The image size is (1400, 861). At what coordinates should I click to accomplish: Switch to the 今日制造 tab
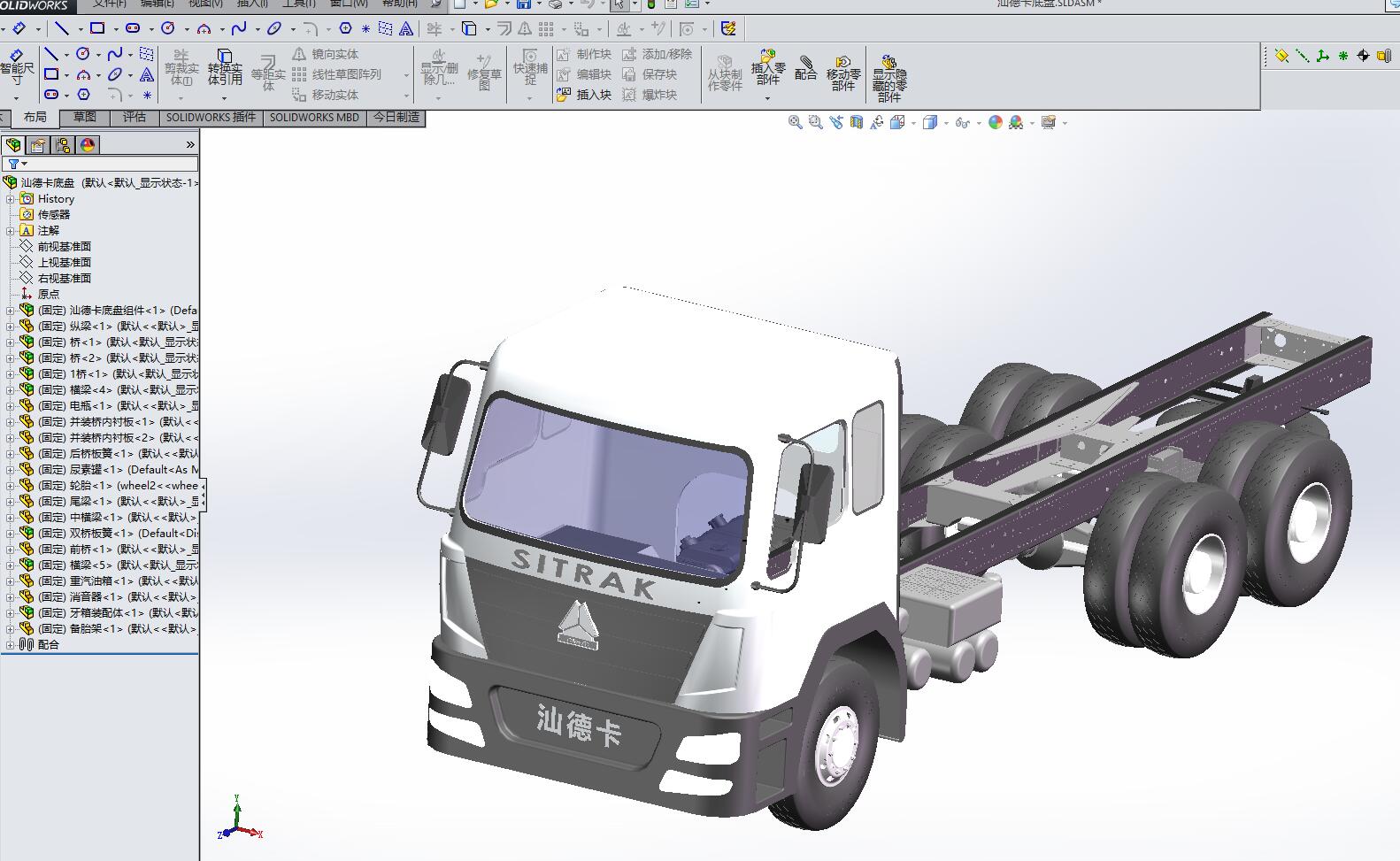396,118
